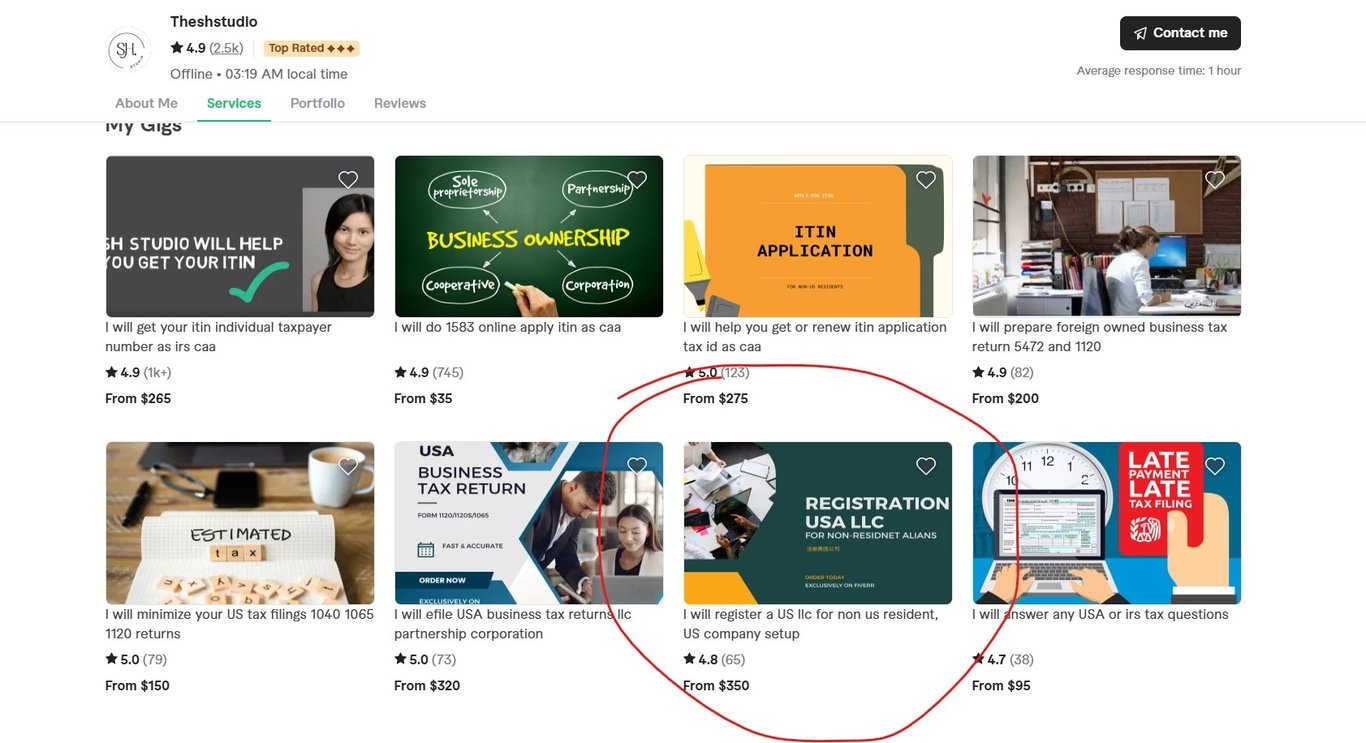1366x743 pixels.
Task: Open the Portfolio tab
Action: (x=317, y=103)
